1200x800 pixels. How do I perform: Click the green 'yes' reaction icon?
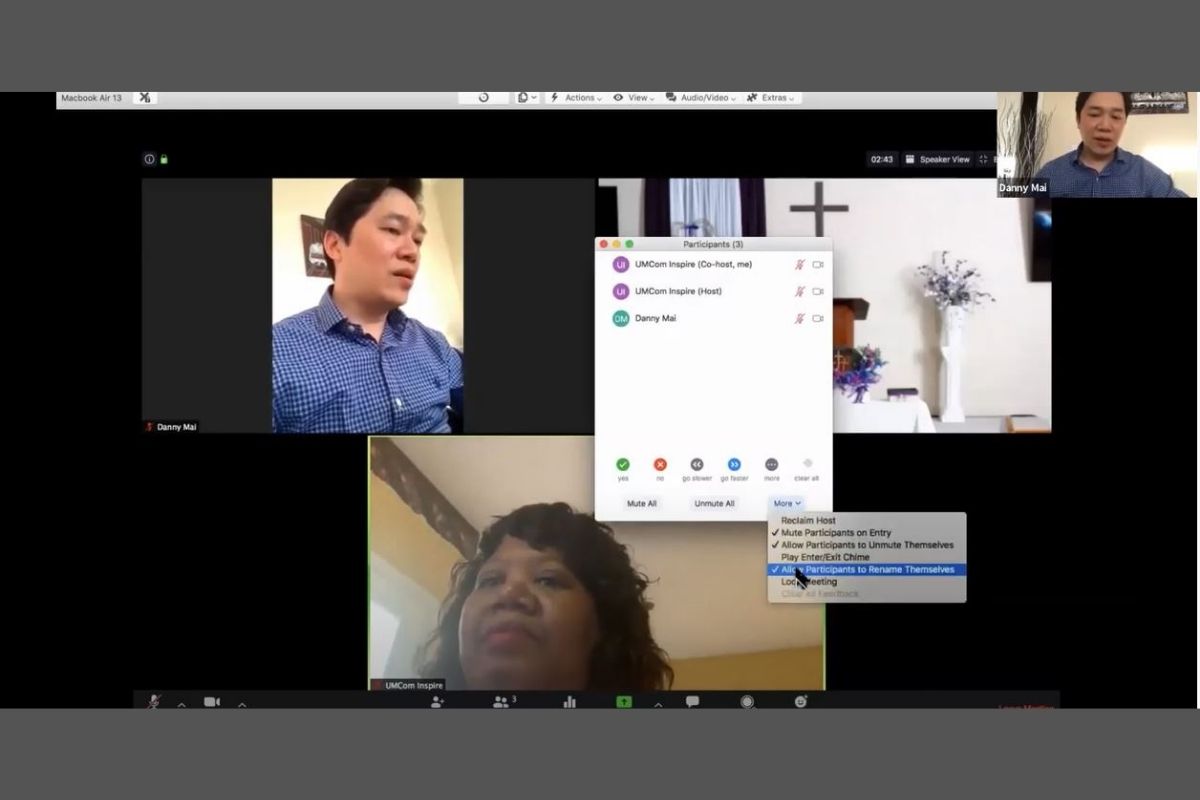point(623,465)
